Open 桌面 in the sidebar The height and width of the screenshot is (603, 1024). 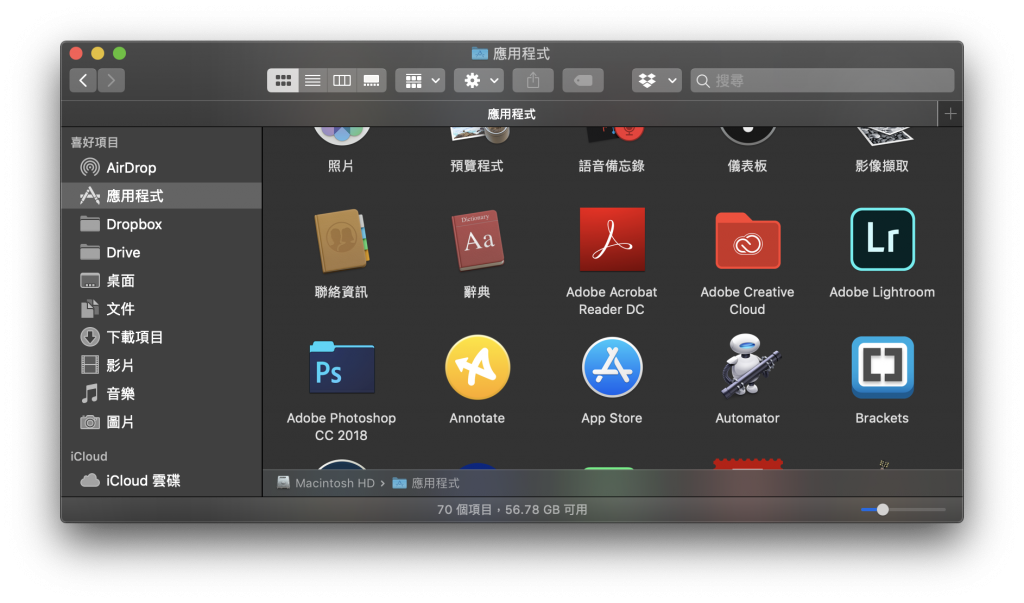coord(161,281)
